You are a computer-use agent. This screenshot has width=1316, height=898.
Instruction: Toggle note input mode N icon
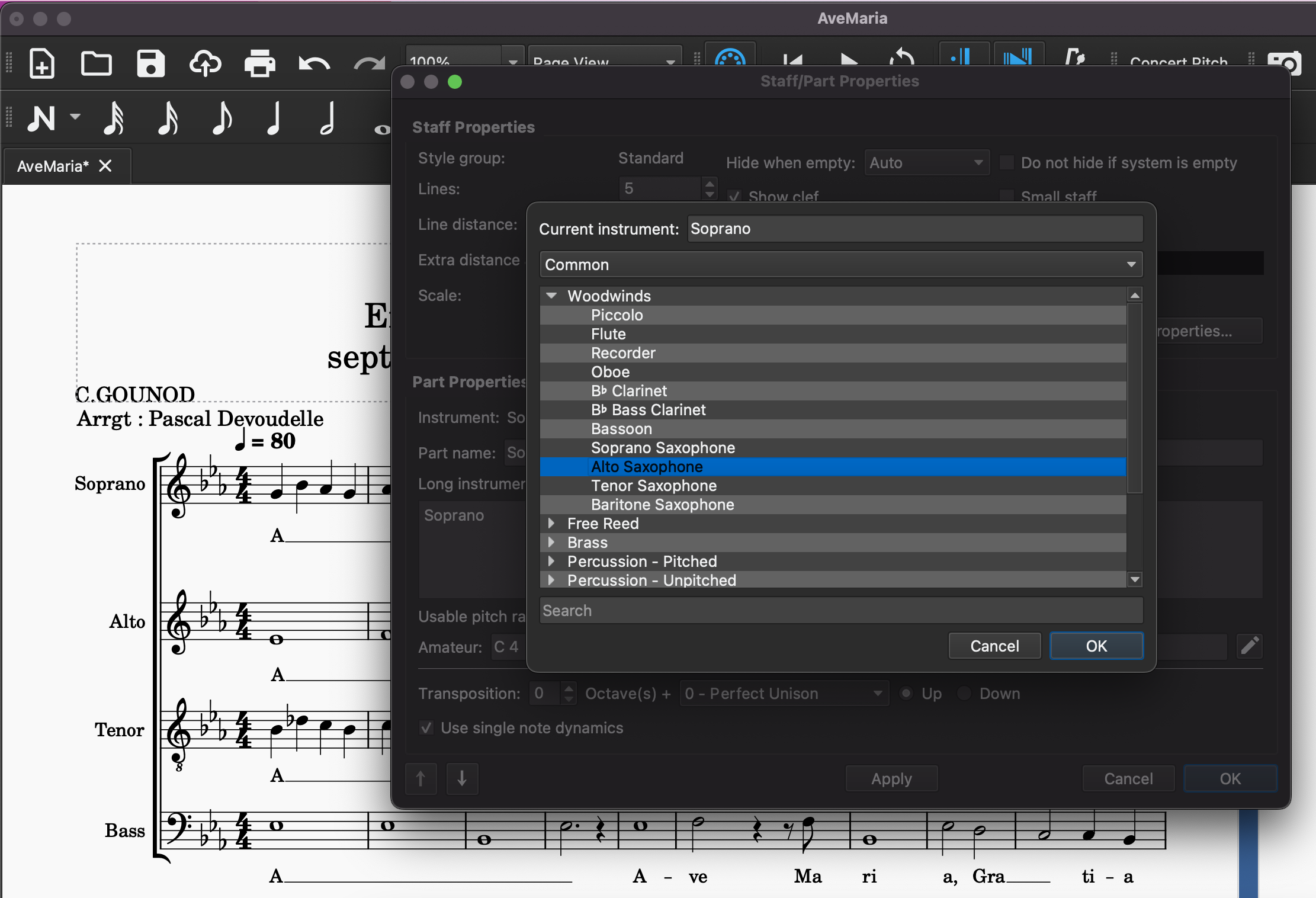pos(41,118)
